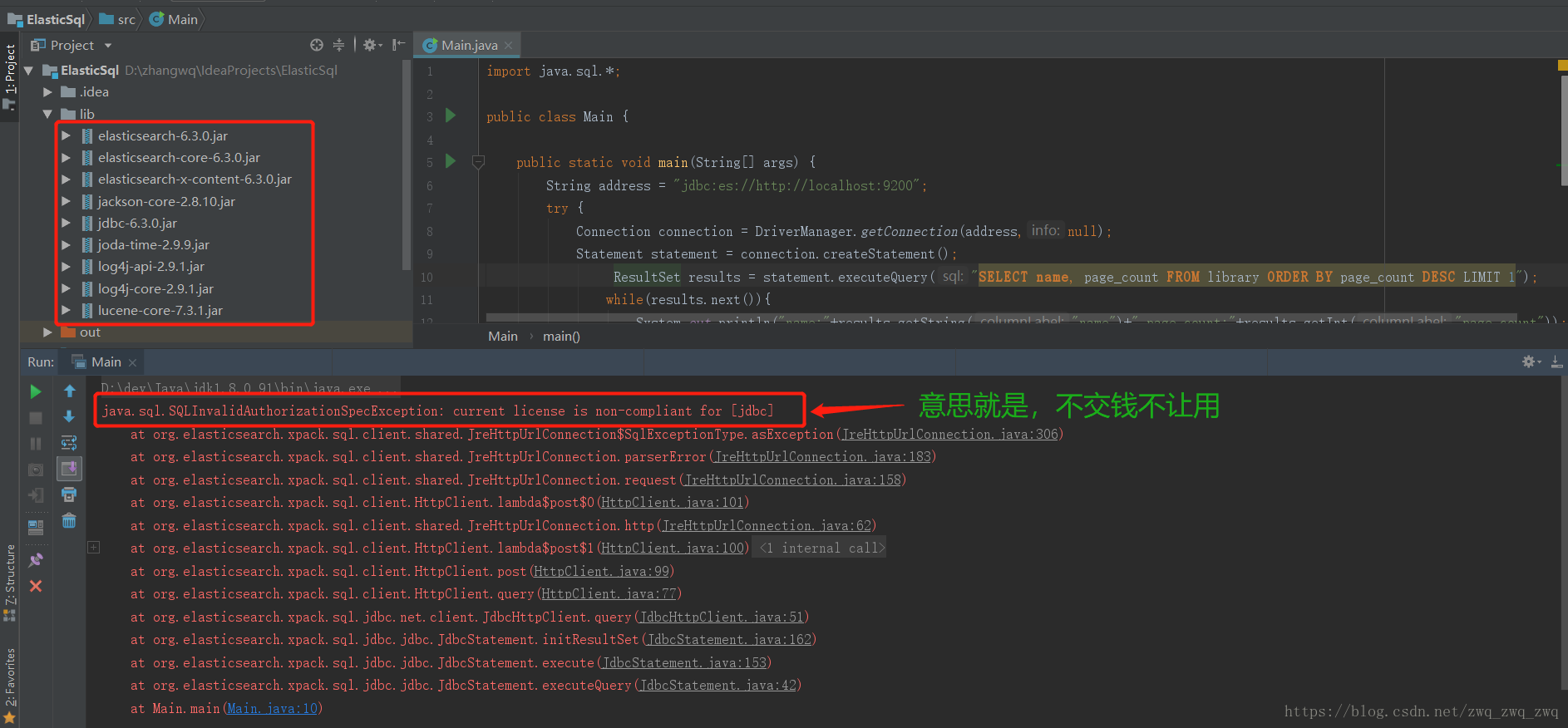Click Main in the editor breadcrumb
The height and width of the screenshot is (728, 1568).
pyautogui.click(x=503, y=336)
